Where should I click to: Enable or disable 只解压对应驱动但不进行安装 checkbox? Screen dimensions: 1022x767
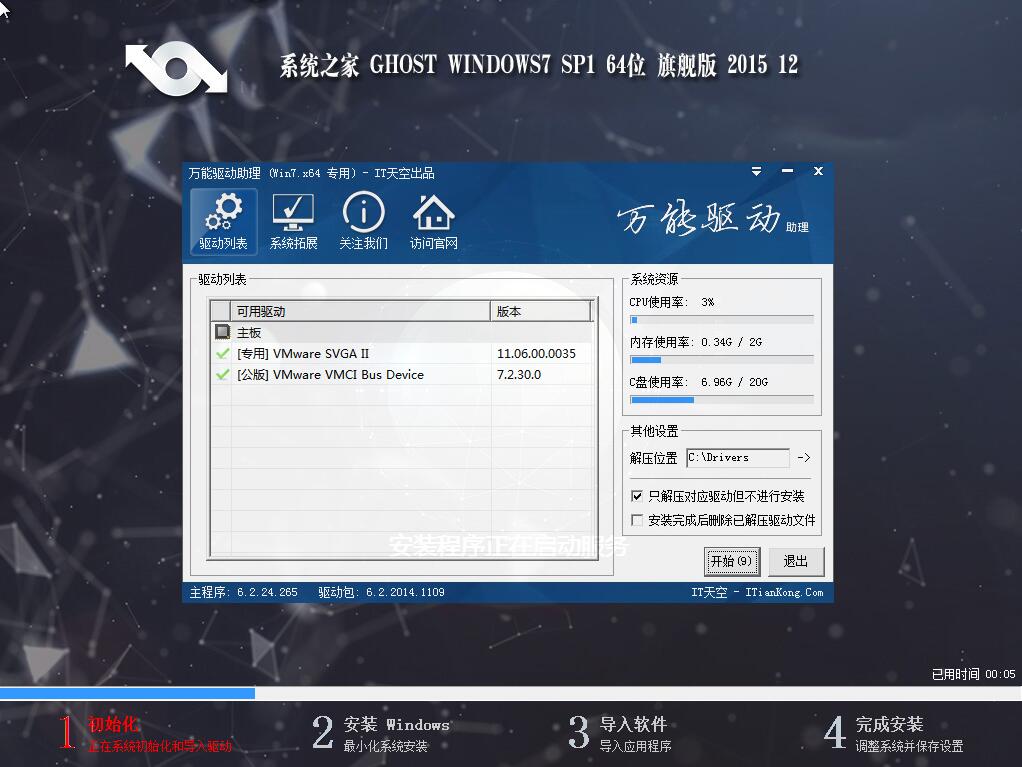pos(637,497)
